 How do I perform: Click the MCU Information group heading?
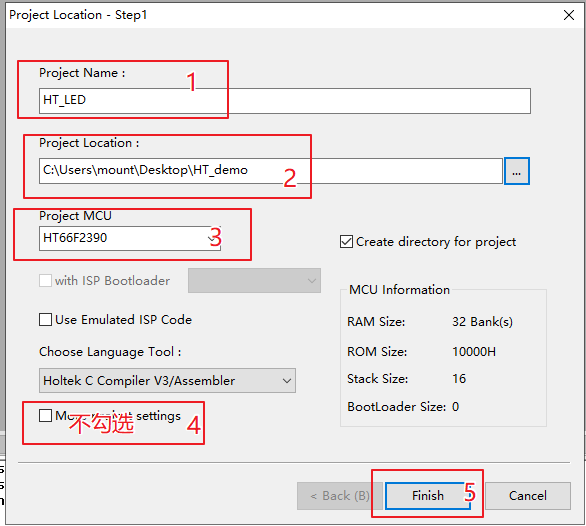tap(399, 290)
